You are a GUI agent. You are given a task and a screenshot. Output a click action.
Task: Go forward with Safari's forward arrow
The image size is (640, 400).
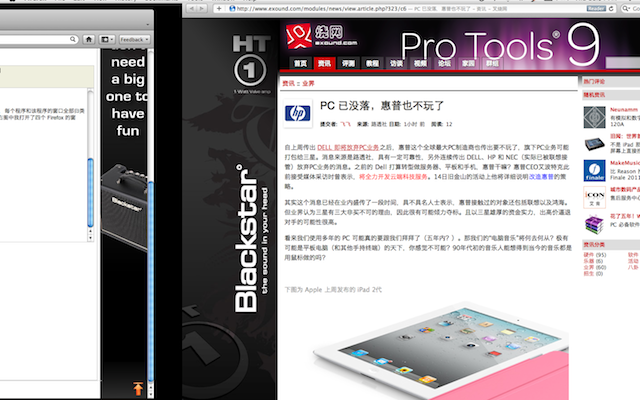(201, 9)
